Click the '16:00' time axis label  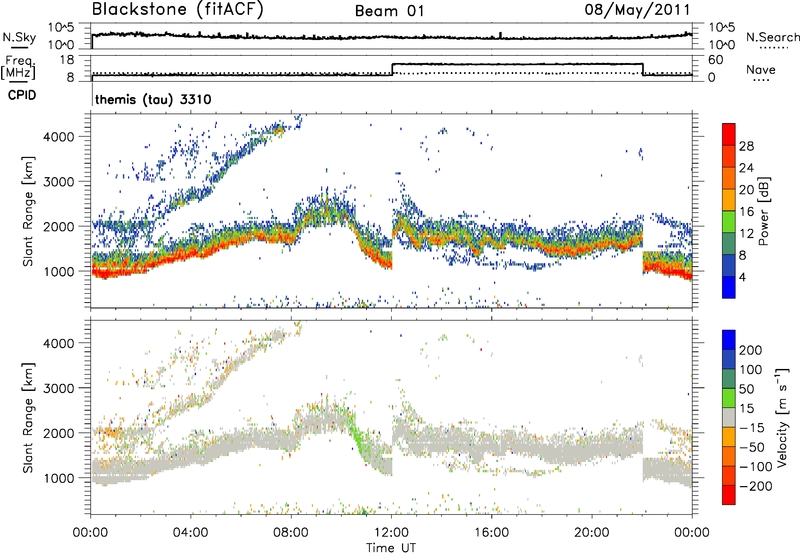(x=491, y=533)
